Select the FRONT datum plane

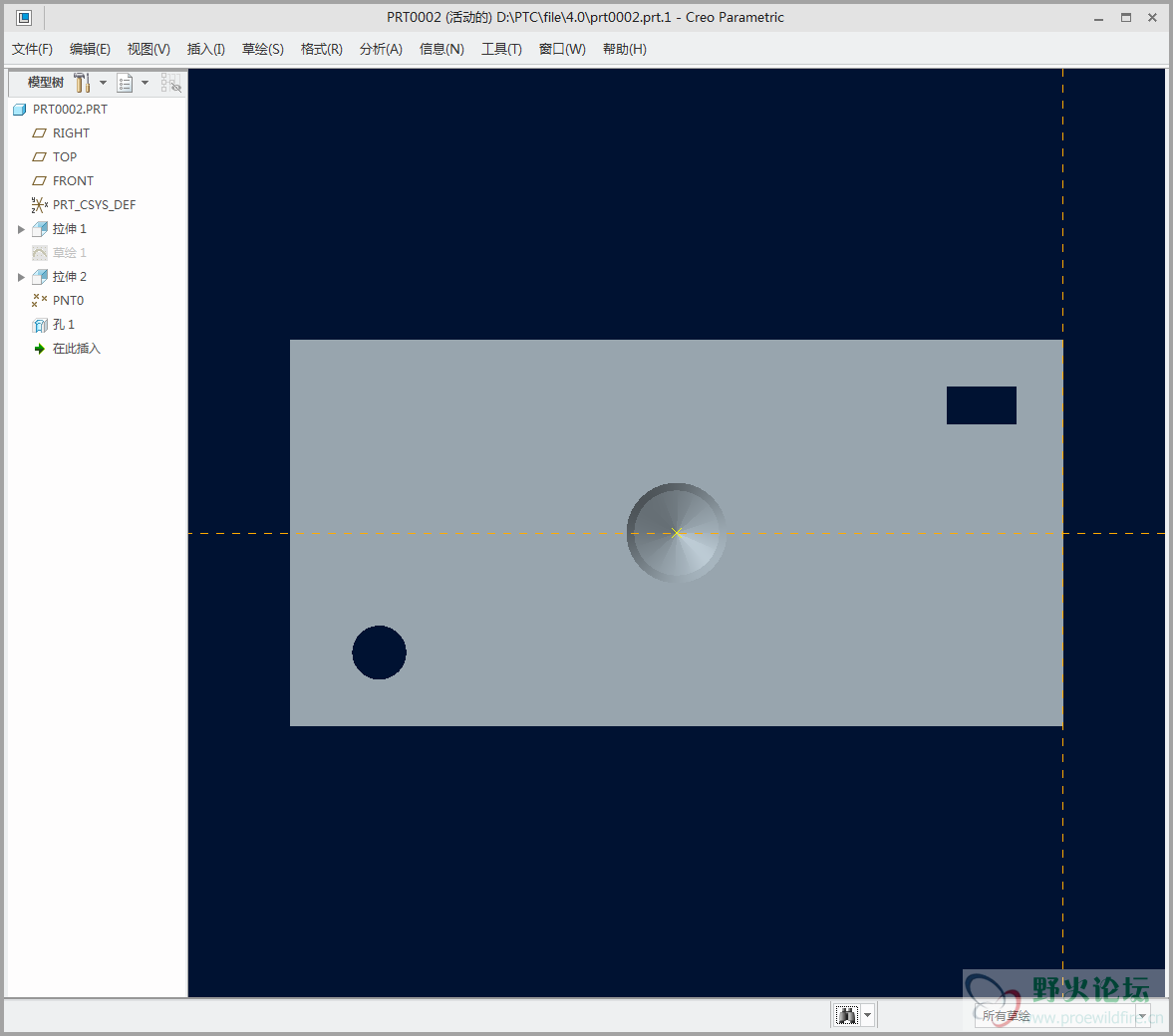tap(63, 181)
